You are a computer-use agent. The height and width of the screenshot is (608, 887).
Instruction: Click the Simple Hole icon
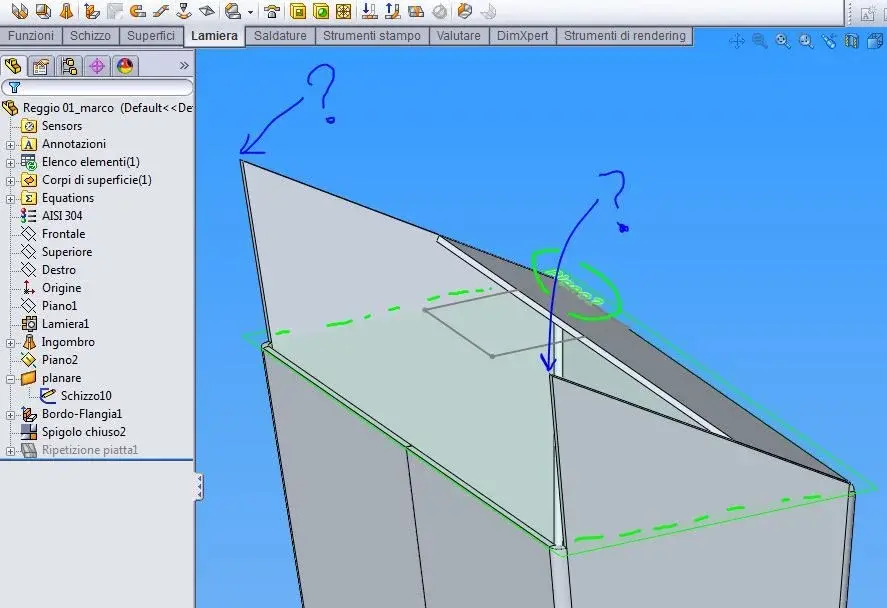(x=321, y=11)
